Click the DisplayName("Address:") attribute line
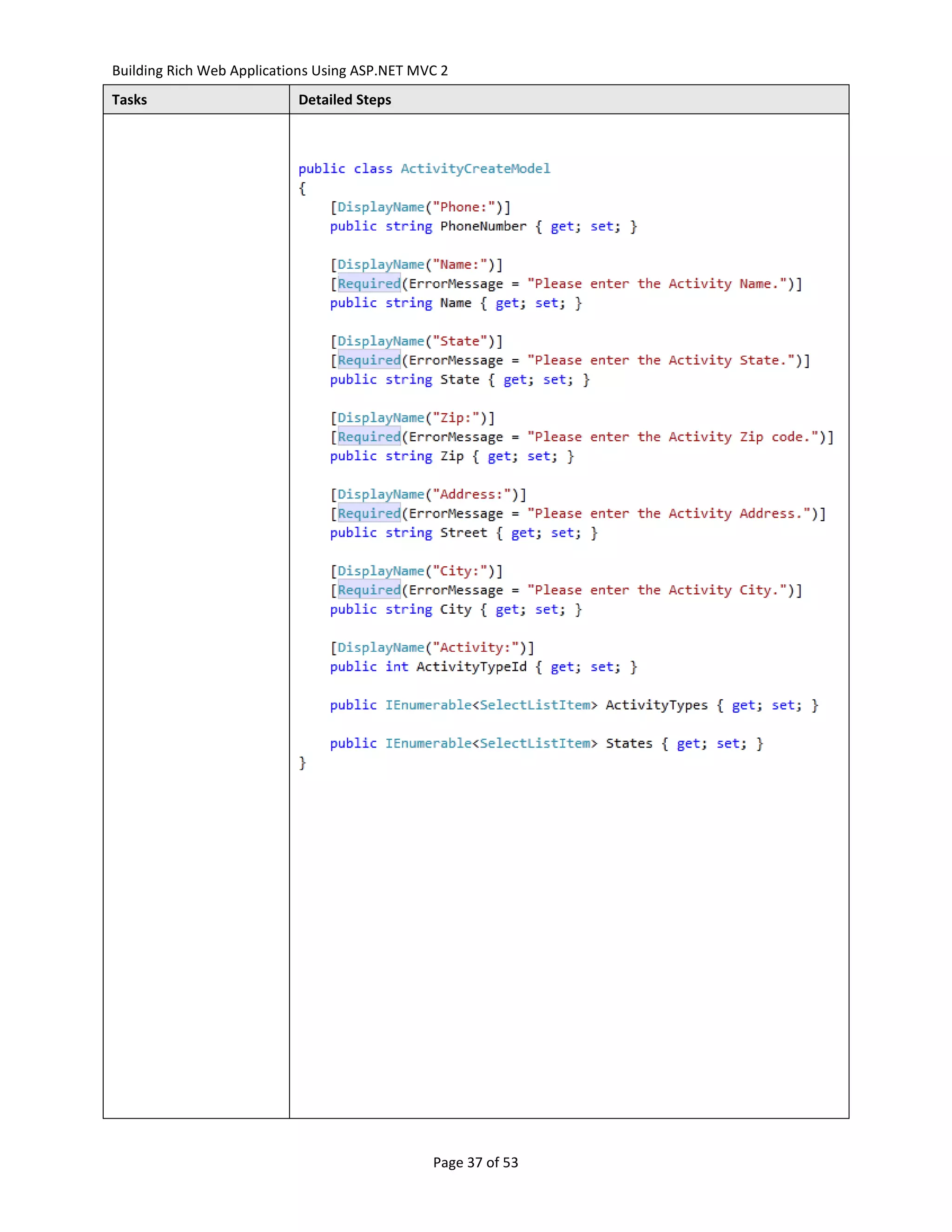Viewport: 952px width, 1232px height. tap(428, 495)
